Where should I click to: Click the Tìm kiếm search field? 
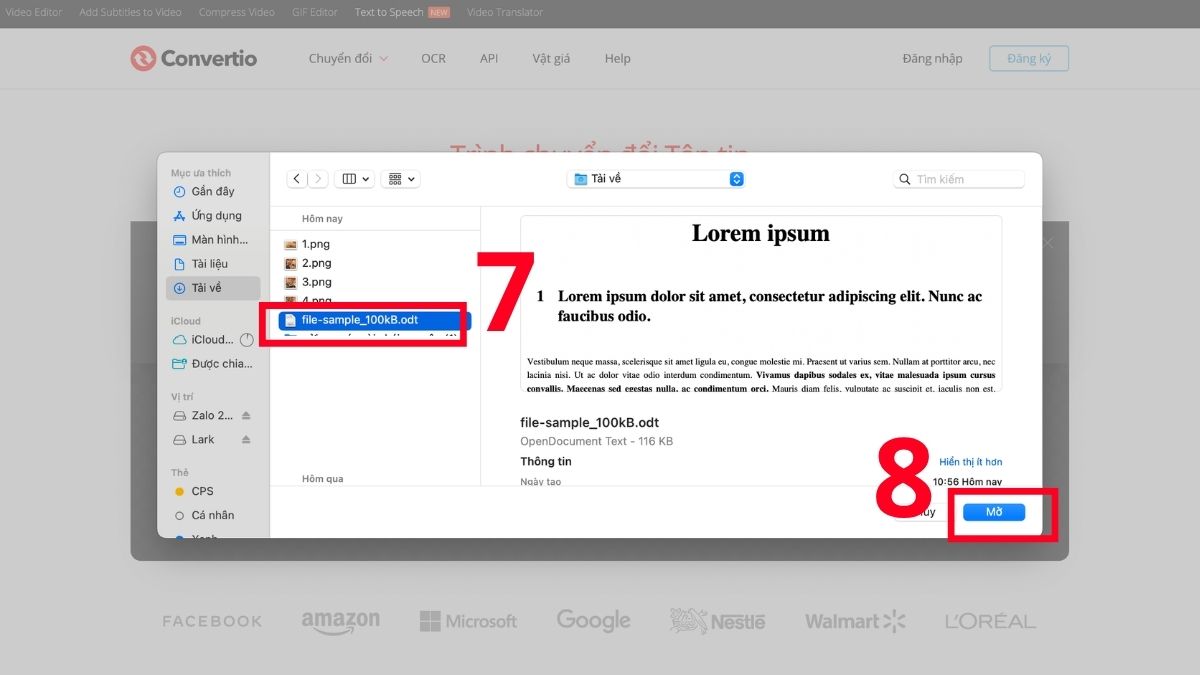click(x=959, y=179)
